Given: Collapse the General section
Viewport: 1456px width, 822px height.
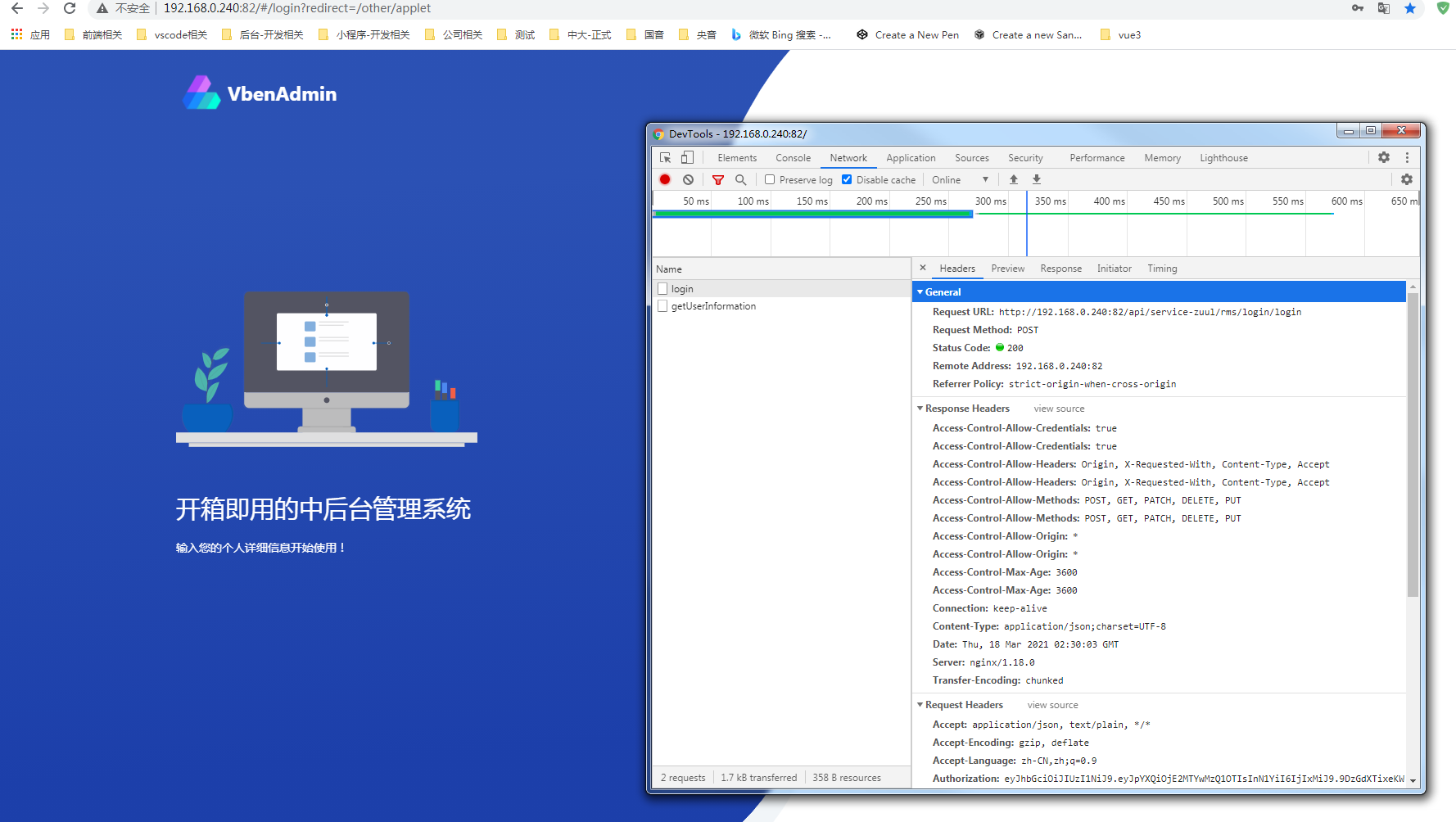Looking at the screenshot, I should pos(920,291).
